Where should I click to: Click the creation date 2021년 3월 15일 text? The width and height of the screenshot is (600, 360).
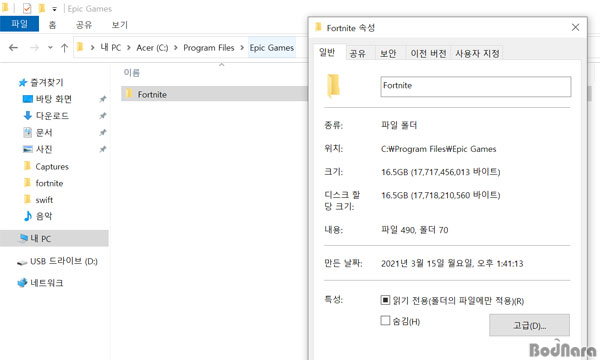pos(452,264)
